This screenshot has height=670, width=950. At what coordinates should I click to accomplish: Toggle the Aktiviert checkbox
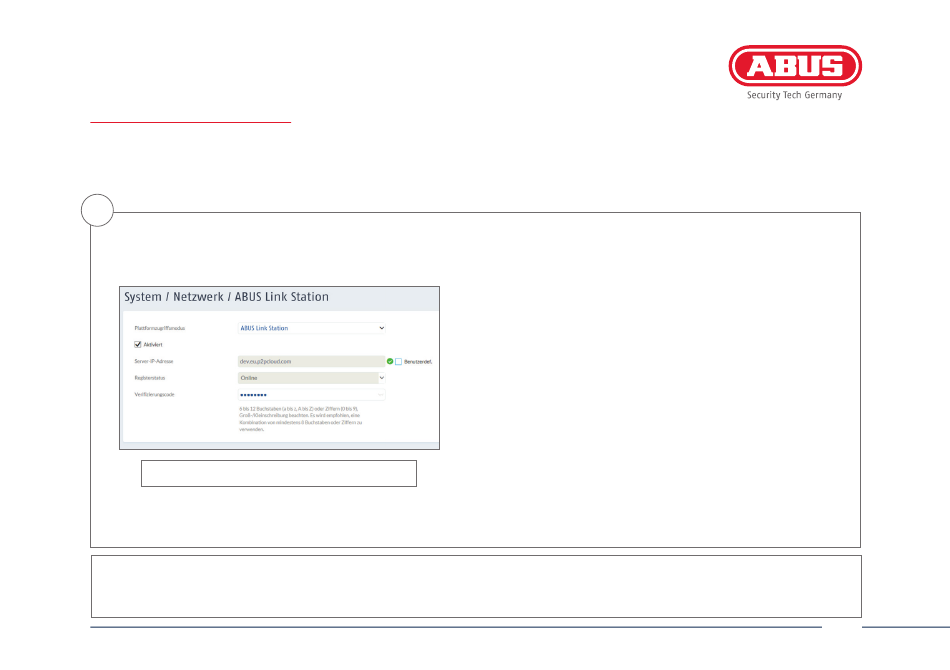click(x=138, y=344)
